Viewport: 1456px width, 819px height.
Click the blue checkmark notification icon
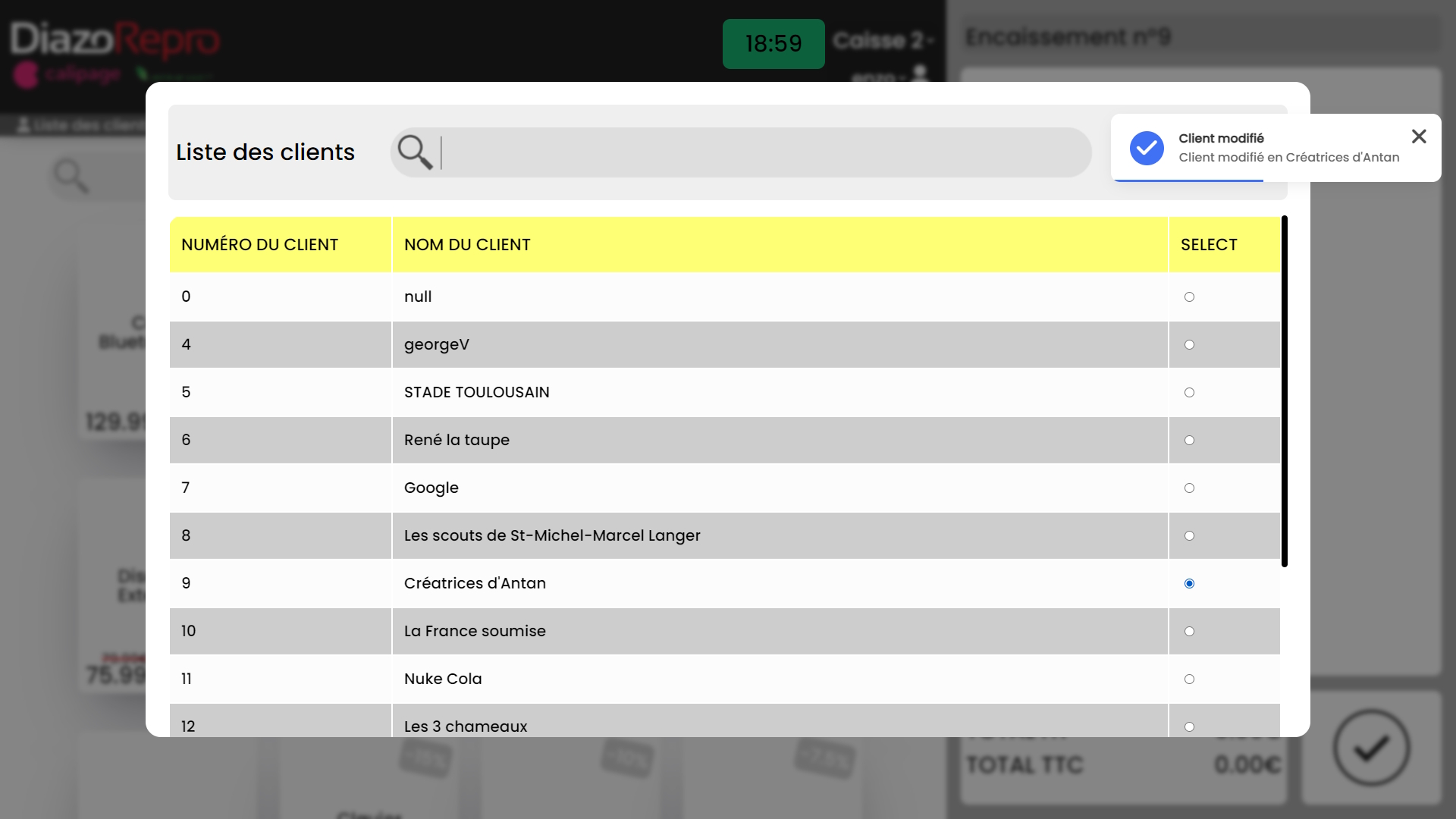(x=1147, y=148)
